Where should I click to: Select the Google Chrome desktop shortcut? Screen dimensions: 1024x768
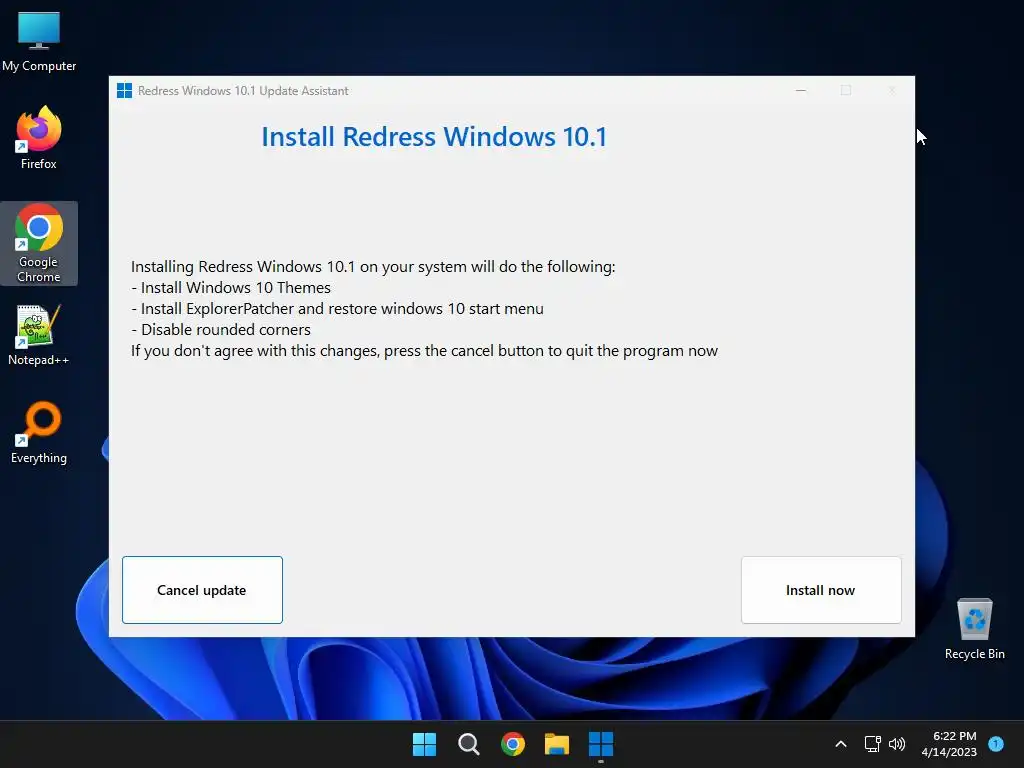(39, 243)
